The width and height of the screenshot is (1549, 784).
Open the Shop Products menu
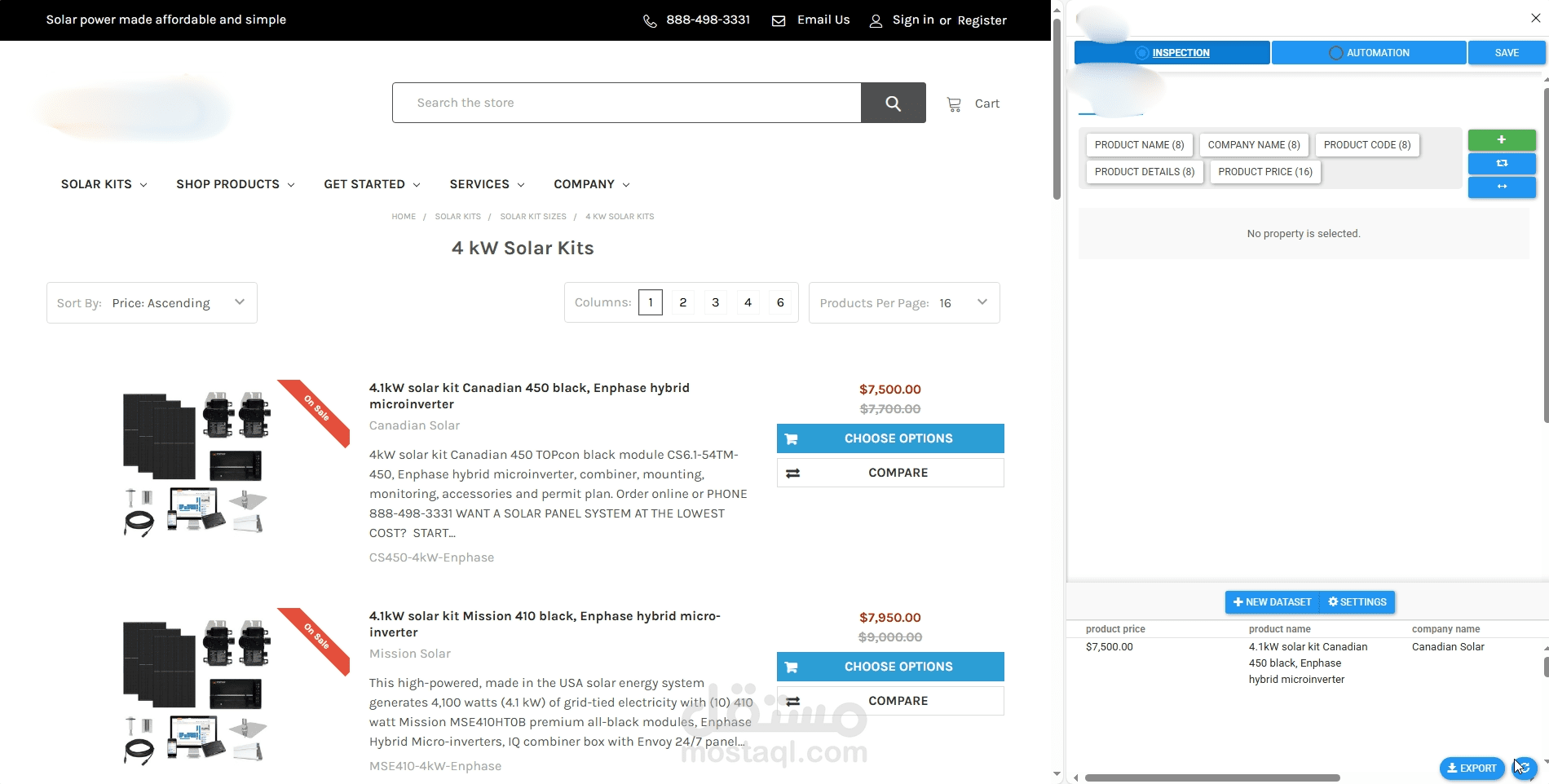236,184
